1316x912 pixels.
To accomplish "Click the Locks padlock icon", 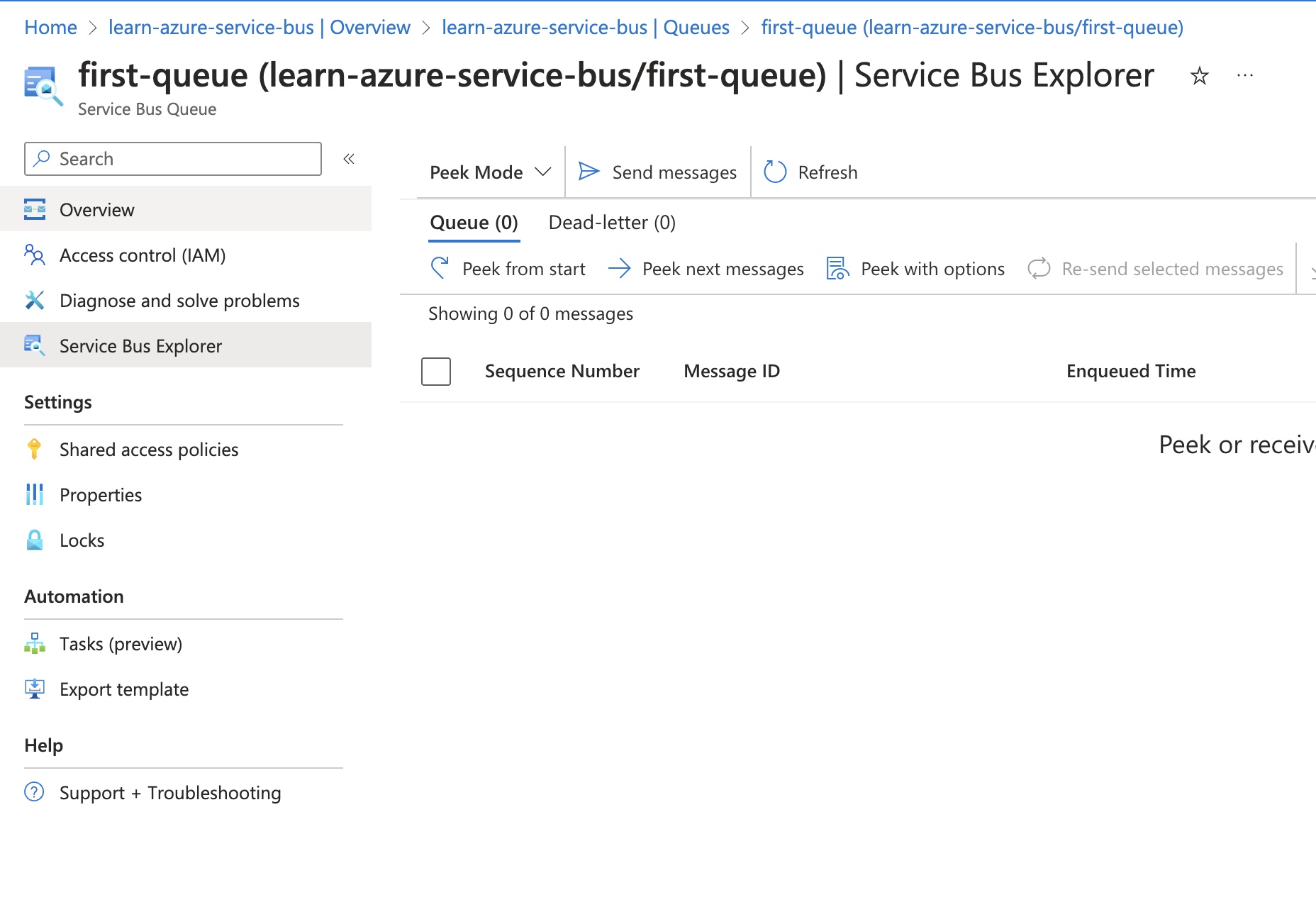I will pos(35,540).
